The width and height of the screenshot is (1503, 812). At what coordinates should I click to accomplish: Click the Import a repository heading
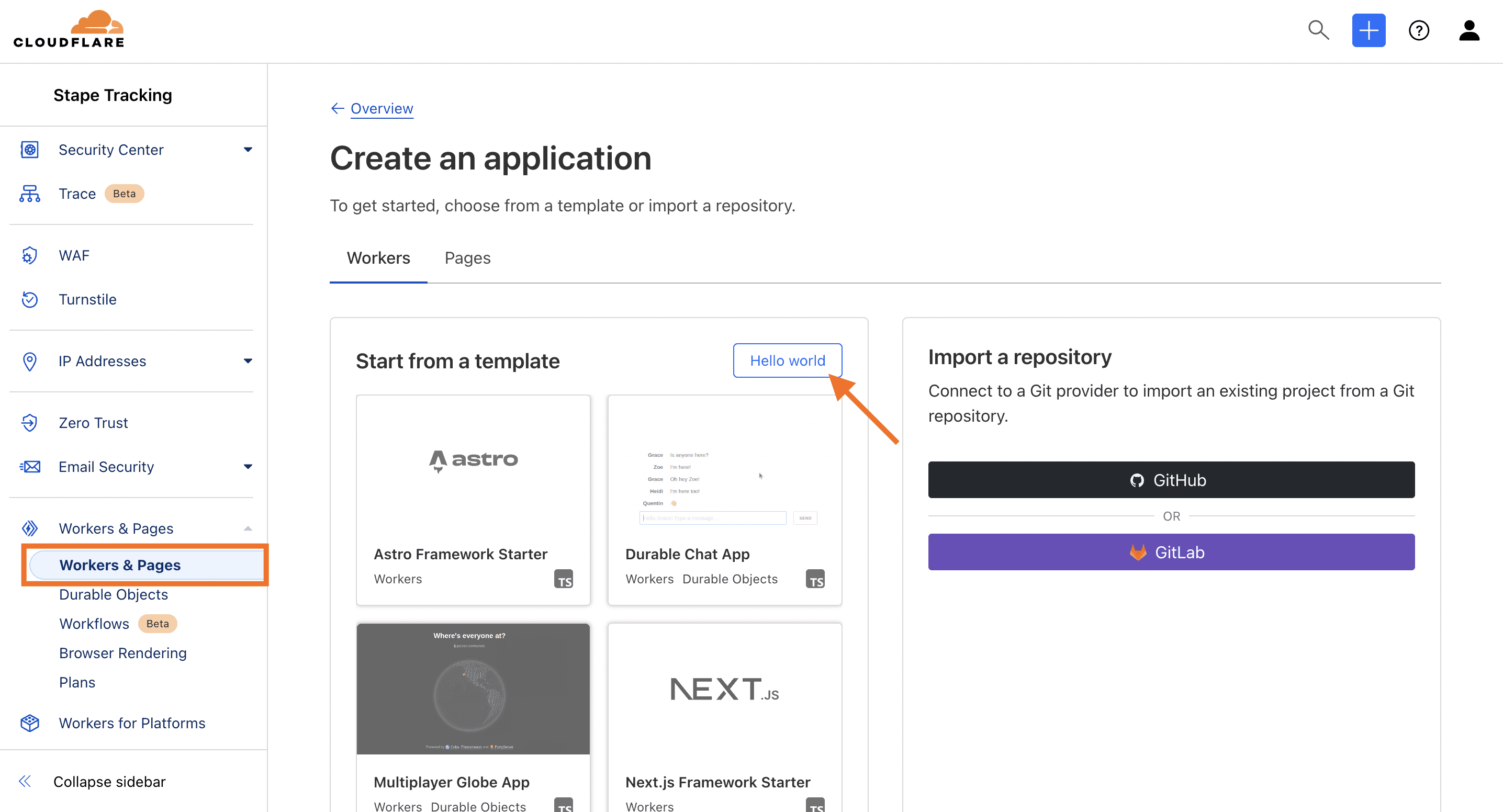coord(1019,357)
